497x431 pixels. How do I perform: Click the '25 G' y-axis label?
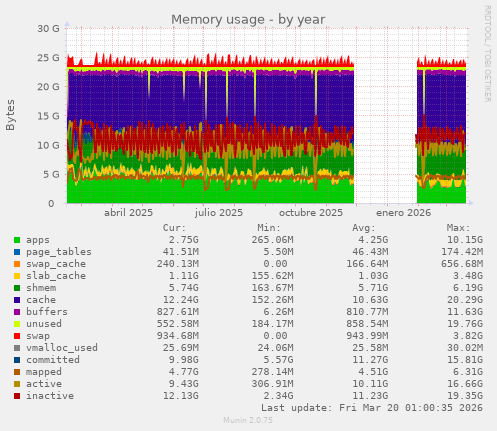click(x=48, y=58)
